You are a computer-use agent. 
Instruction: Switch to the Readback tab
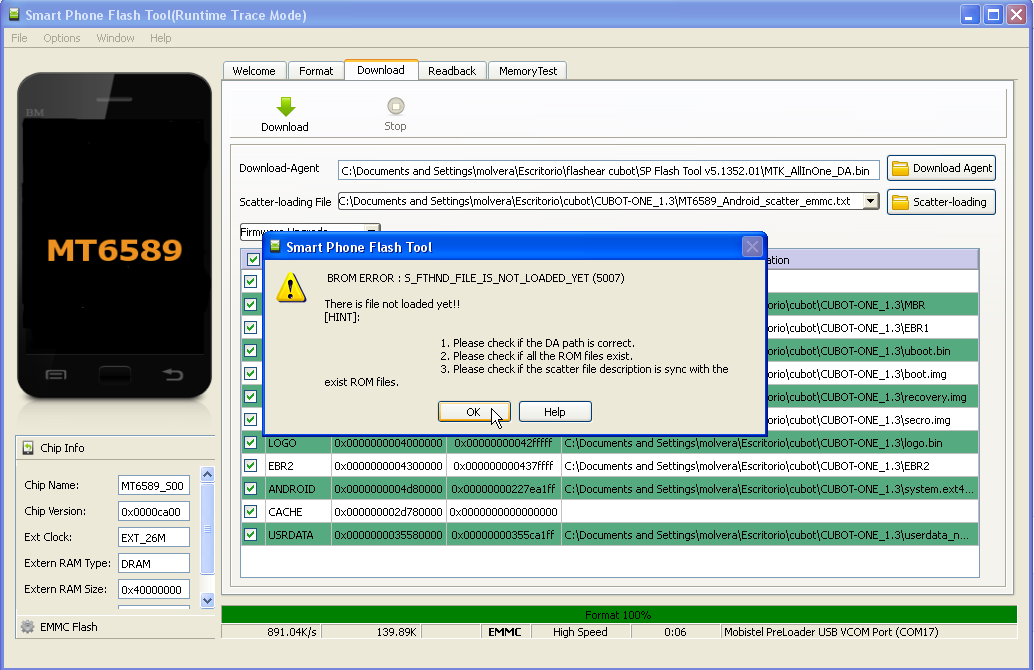tap(452, 71)
